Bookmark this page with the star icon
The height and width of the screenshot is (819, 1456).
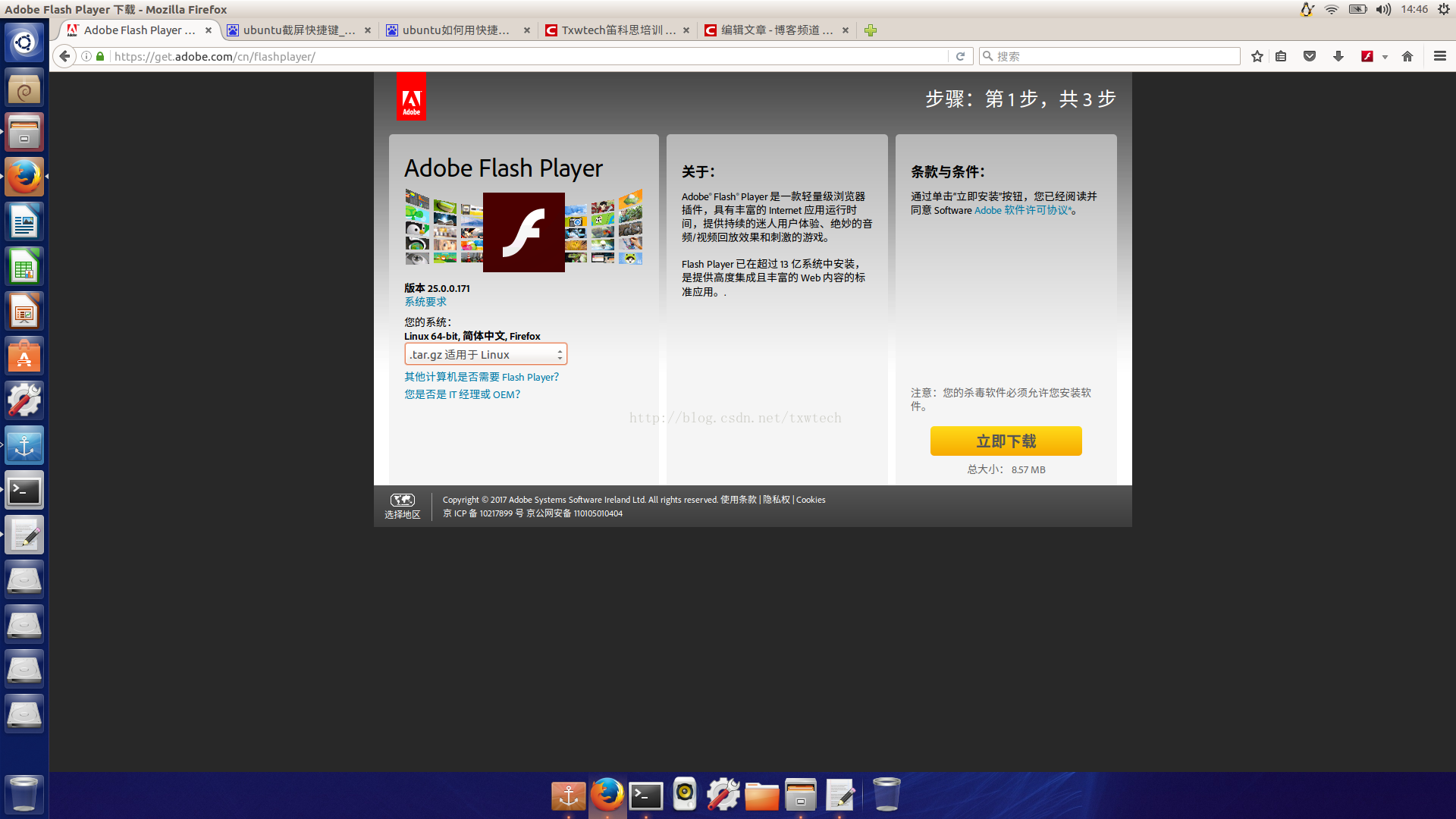pos(1257,56)
